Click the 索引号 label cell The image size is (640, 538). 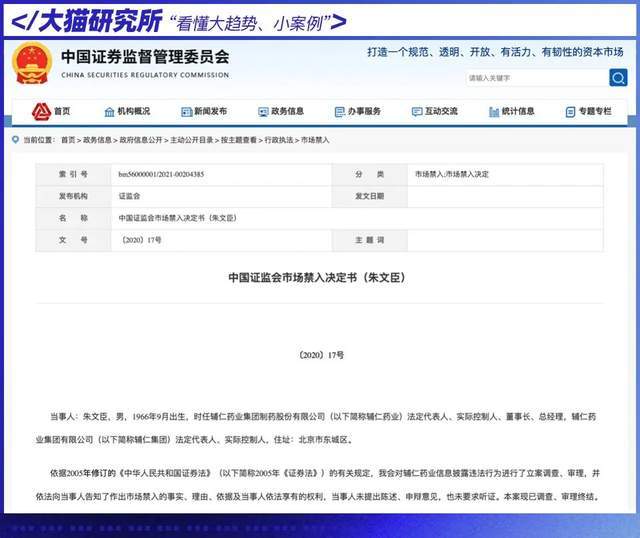[x=73, y=174]
